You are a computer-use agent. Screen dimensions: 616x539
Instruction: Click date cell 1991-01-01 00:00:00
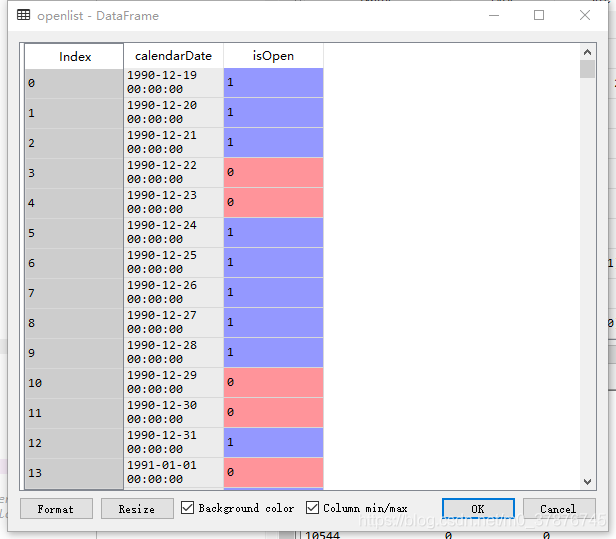(174, 472)
